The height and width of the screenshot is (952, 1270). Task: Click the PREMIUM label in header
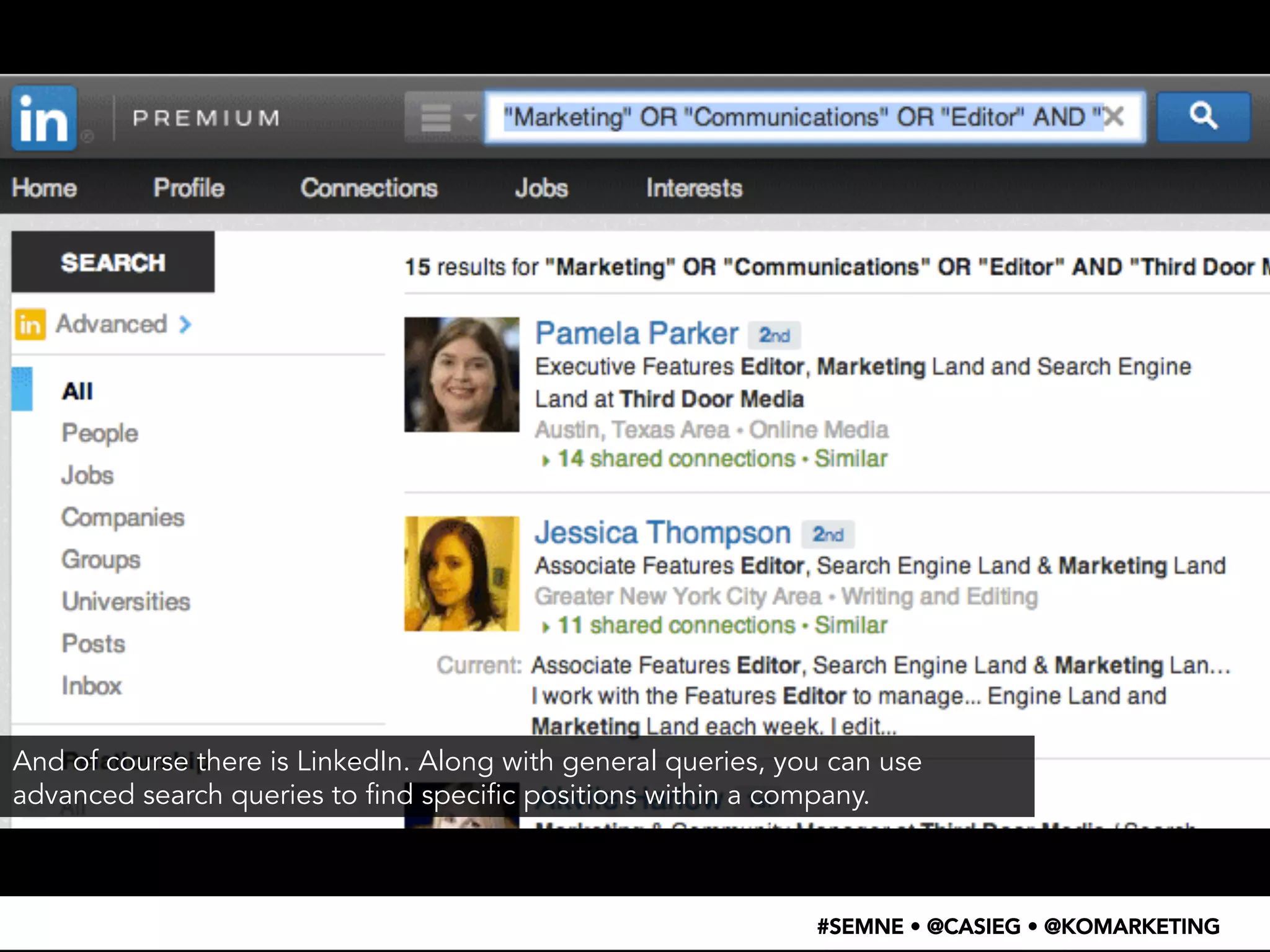click(206, 118)
